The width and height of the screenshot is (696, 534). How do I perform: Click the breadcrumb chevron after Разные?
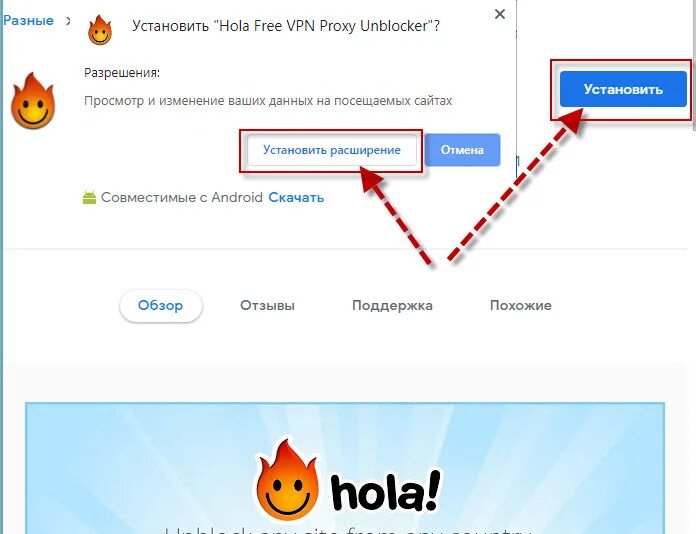(68, 20)
